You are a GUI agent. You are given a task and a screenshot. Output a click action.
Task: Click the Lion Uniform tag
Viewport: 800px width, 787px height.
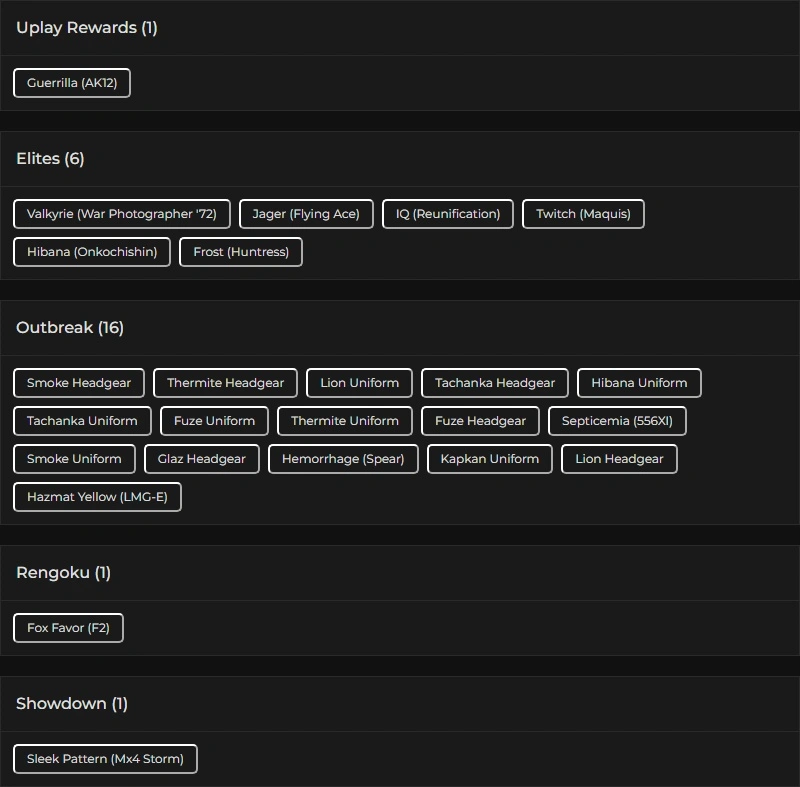point(359,383)
